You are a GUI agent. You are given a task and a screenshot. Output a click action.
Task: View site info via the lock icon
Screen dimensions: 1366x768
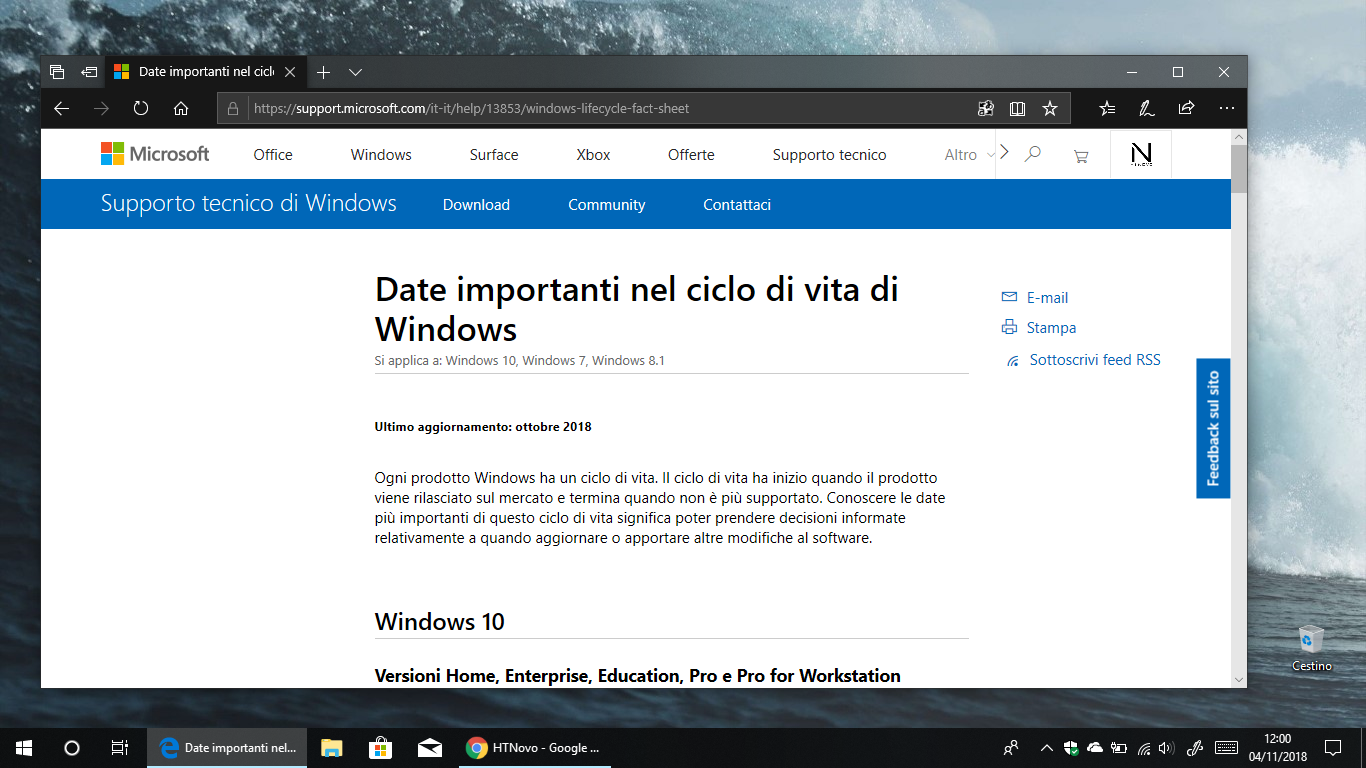point(233,108)
